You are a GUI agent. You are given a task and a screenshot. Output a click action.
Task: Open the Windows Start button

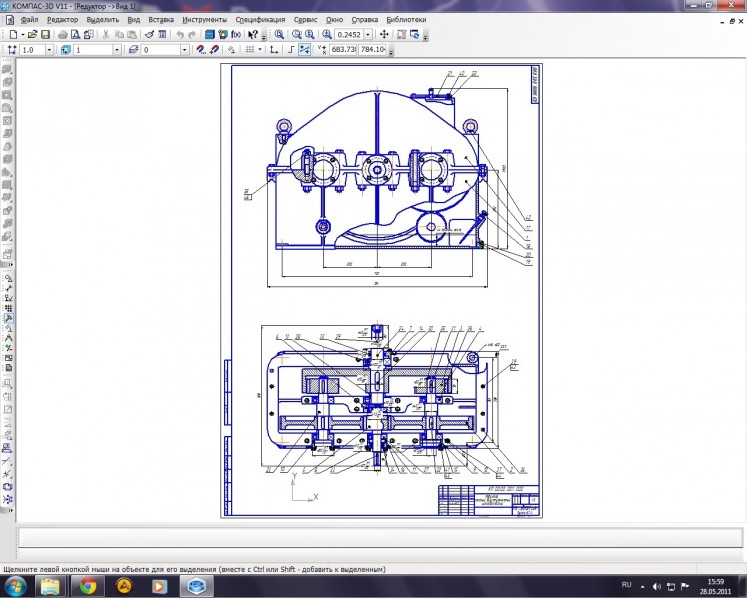pos(15,586)
